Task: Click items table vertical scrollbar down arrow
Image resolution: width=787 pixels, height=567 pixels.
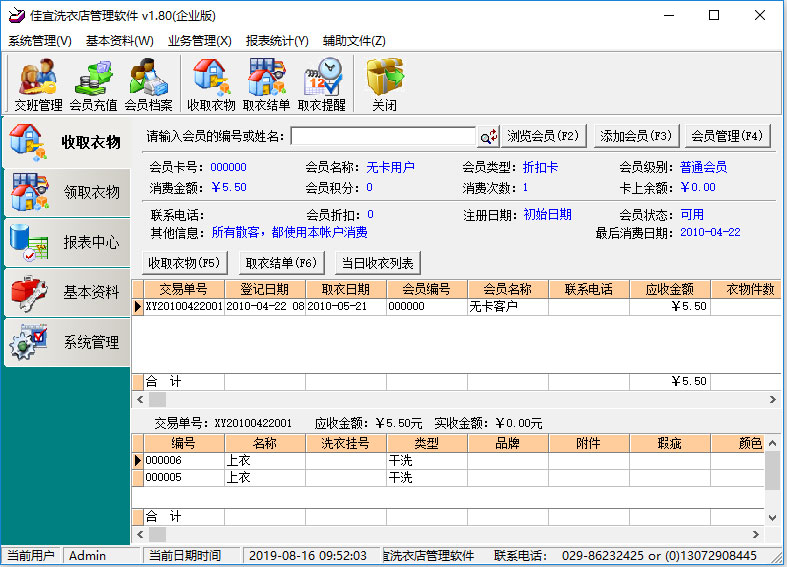Action: [x=772, y=517]
